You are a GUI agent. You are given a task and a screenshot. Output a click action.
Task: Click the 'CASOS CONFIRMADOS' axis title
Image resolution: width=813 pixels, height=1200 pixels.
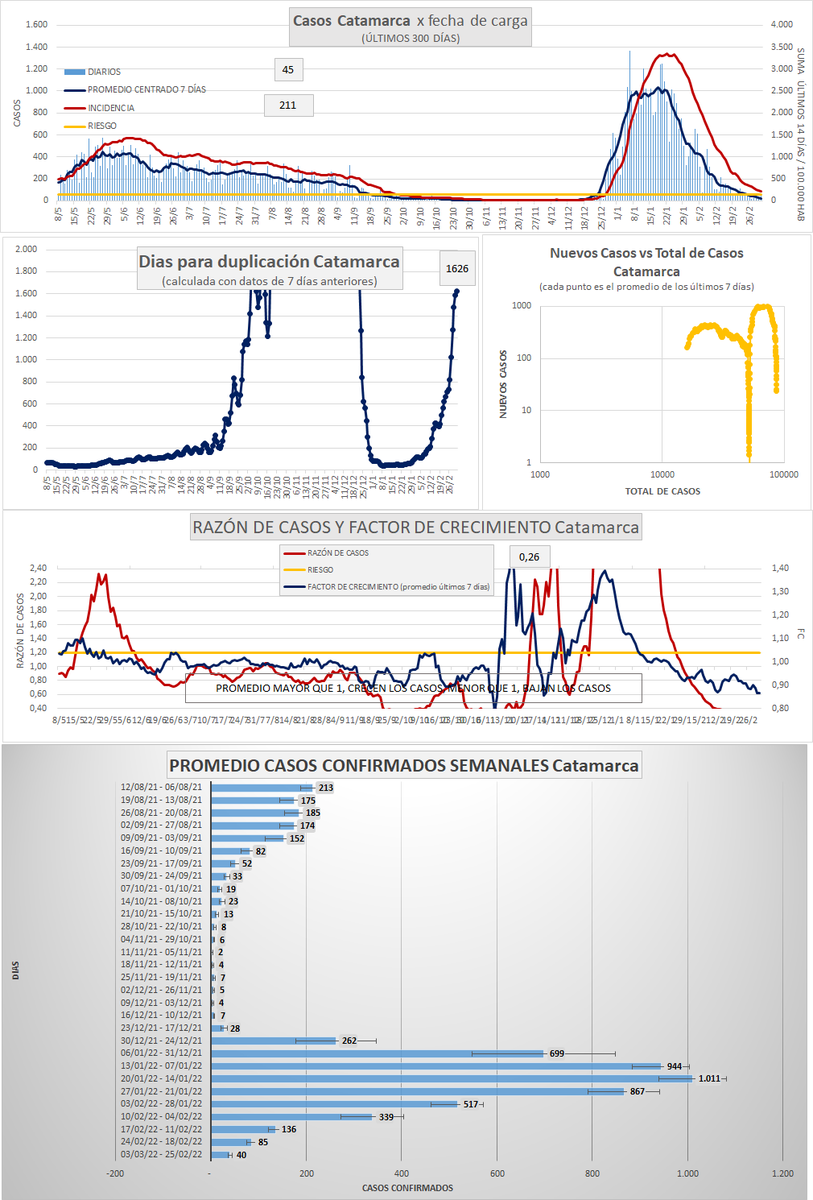(408, 1188)
